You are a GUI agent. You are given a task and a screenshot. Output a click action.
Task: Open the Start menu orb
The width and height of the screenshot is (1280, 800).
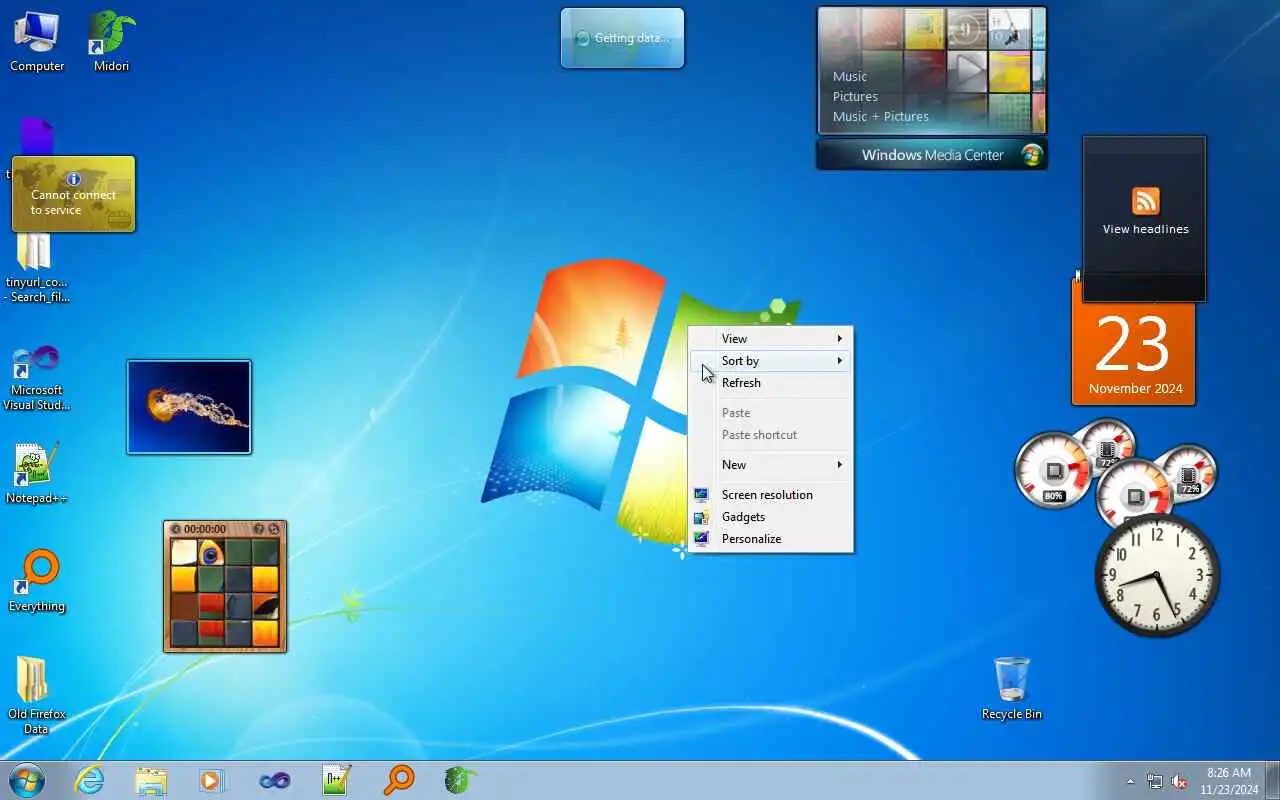27,780
